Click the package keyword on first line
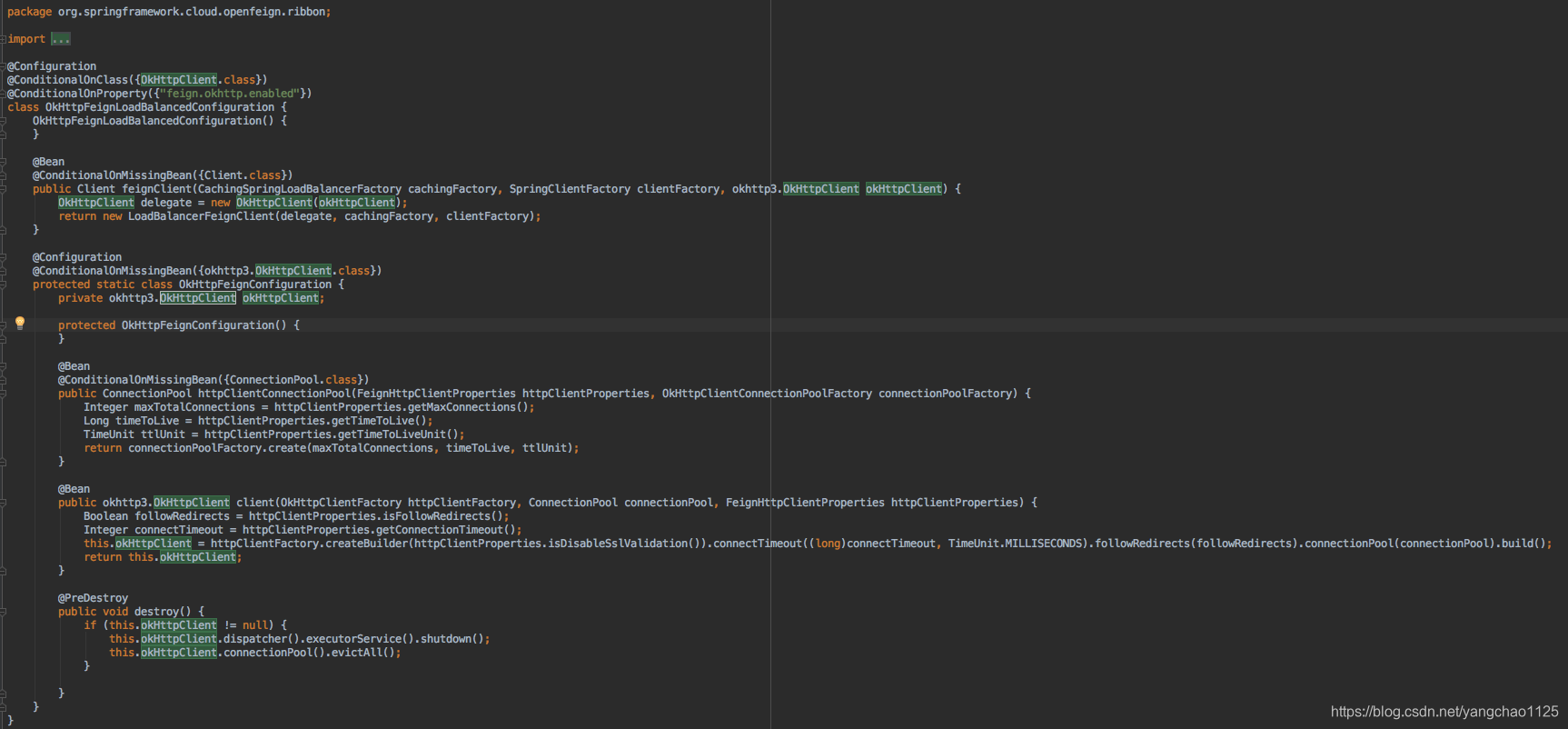 (30, 12)
